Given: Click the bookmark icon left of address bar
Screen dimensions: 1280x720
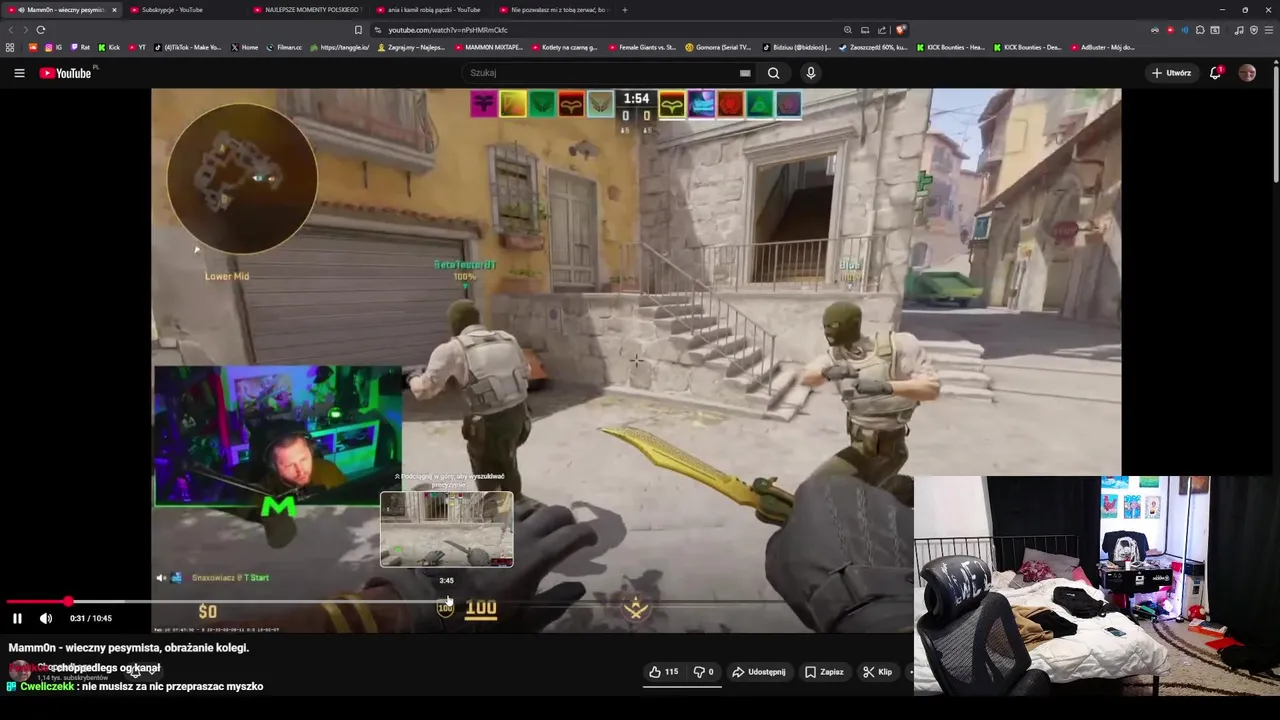Looking at the screenshot, I should coord(358,30).
